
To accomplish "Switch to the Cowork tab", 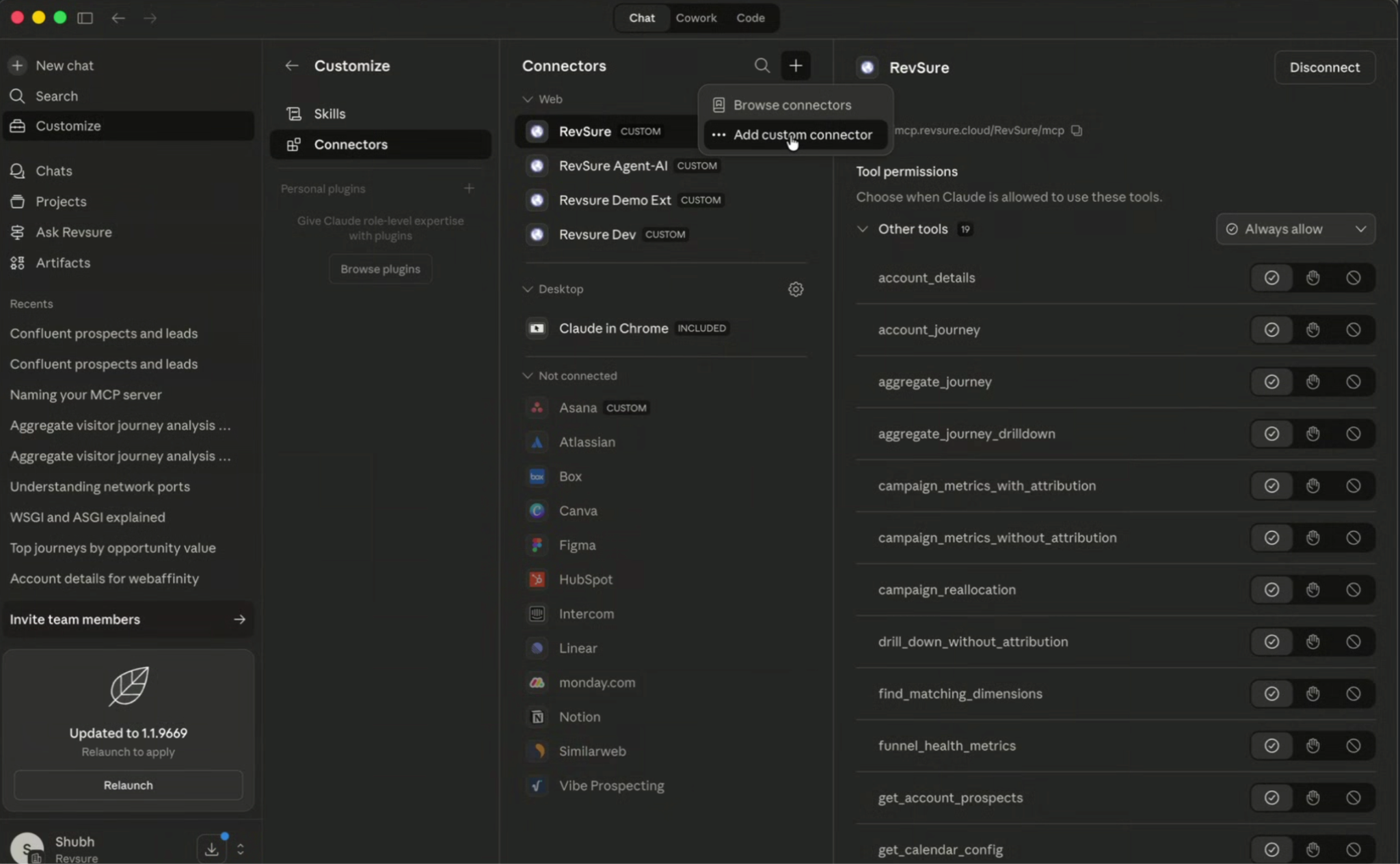I will pyautogui.click(x=696, y=18).
